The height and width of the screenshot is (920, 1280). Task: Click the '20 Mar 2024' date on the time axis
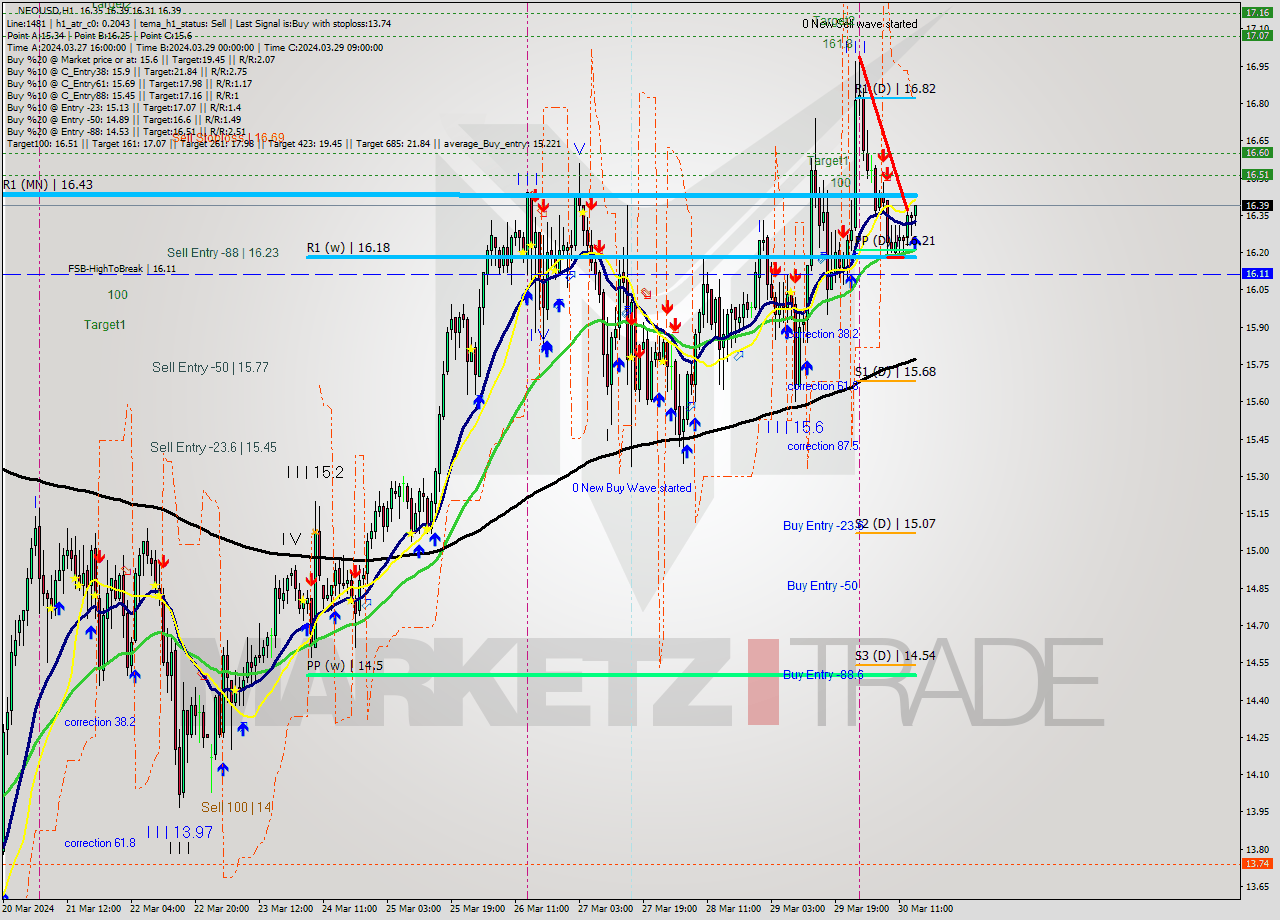[x=27, y=909]
